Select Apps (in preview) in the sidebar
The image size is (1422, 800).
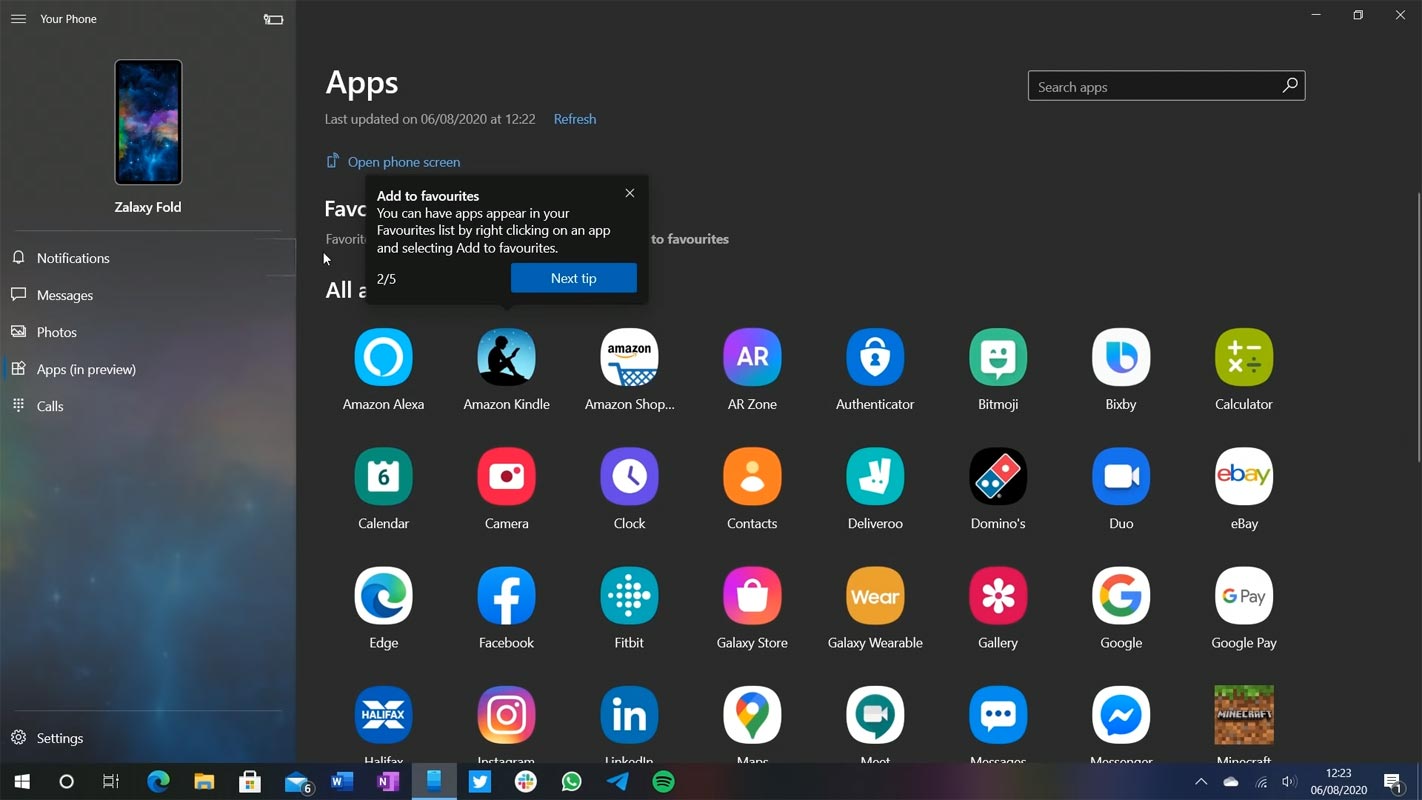(x=148, y=369)
